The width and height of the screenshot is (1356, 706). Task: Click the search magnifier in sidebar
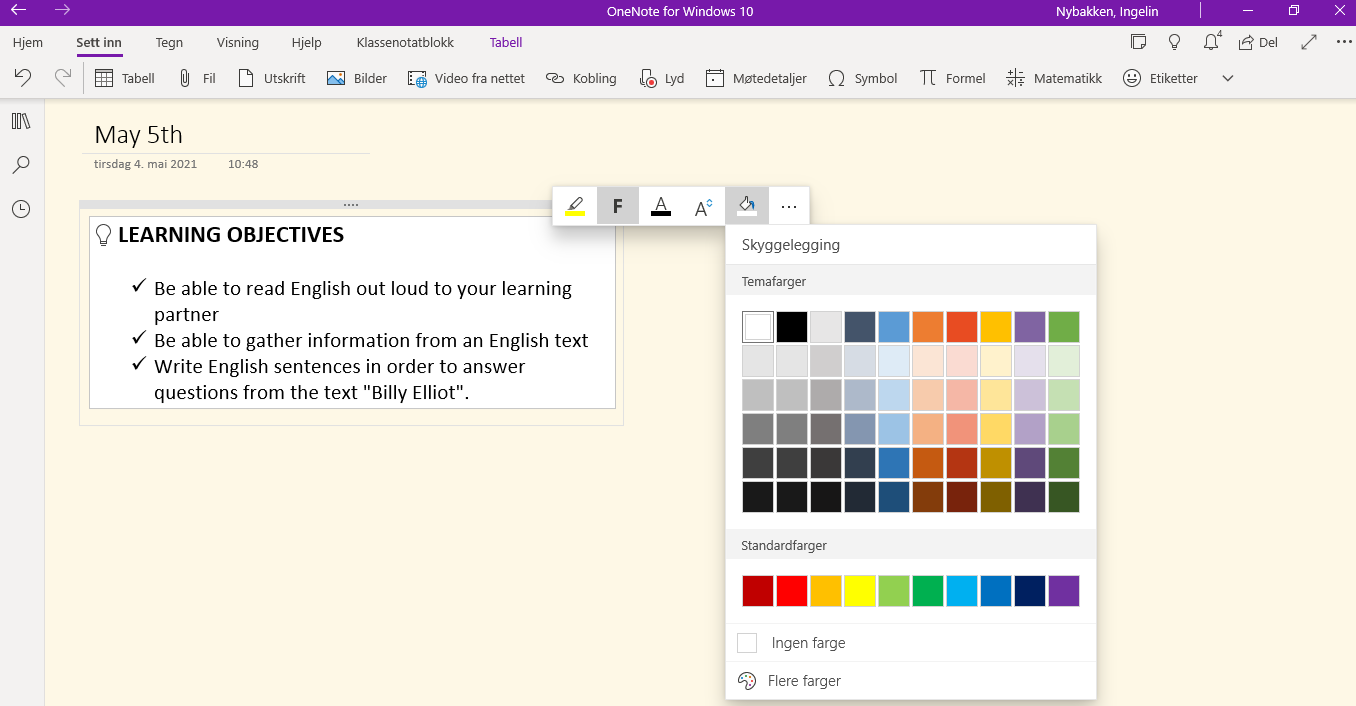tap(21, 165)
